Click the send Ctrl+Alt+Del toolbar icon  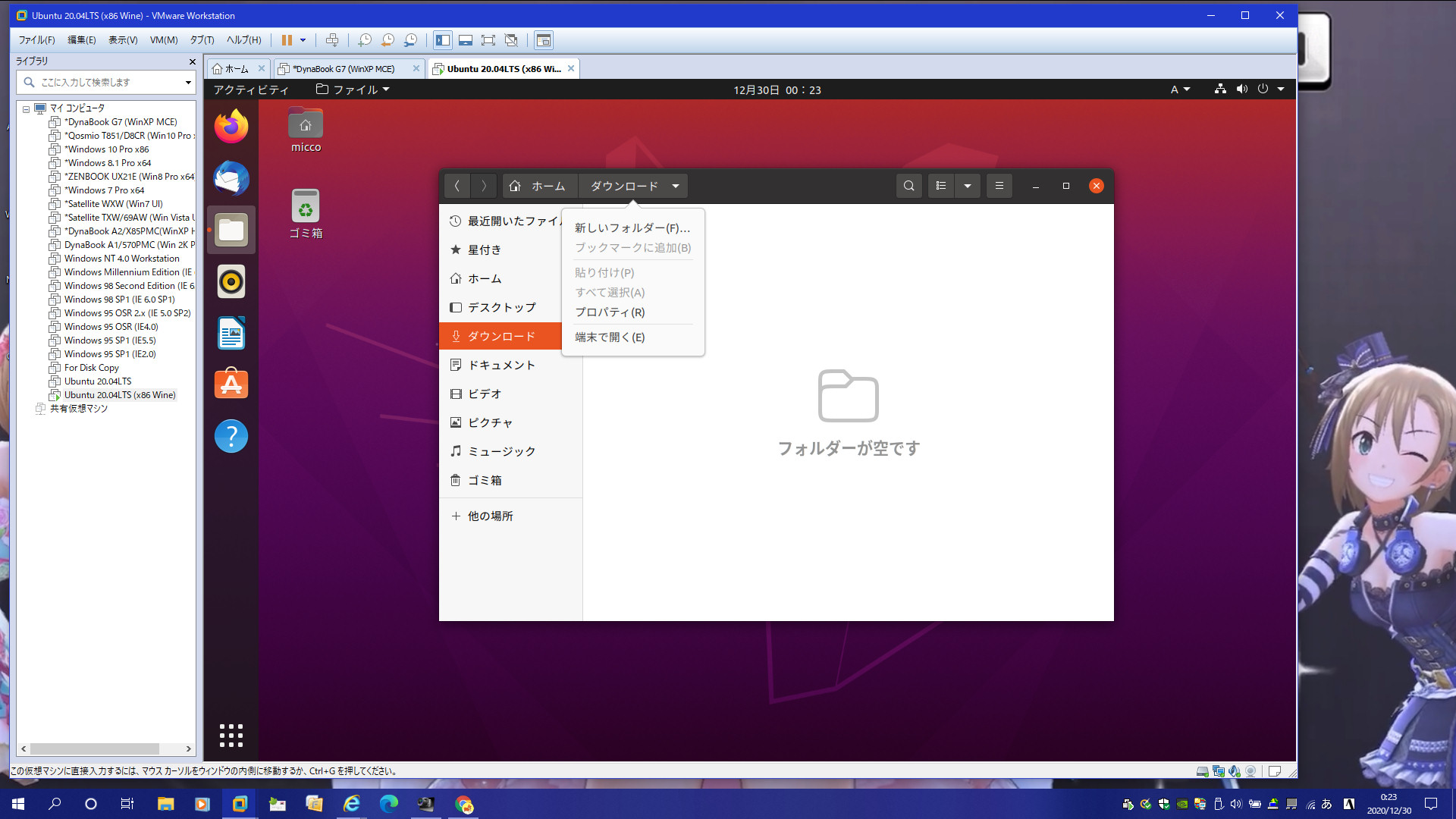332,40
